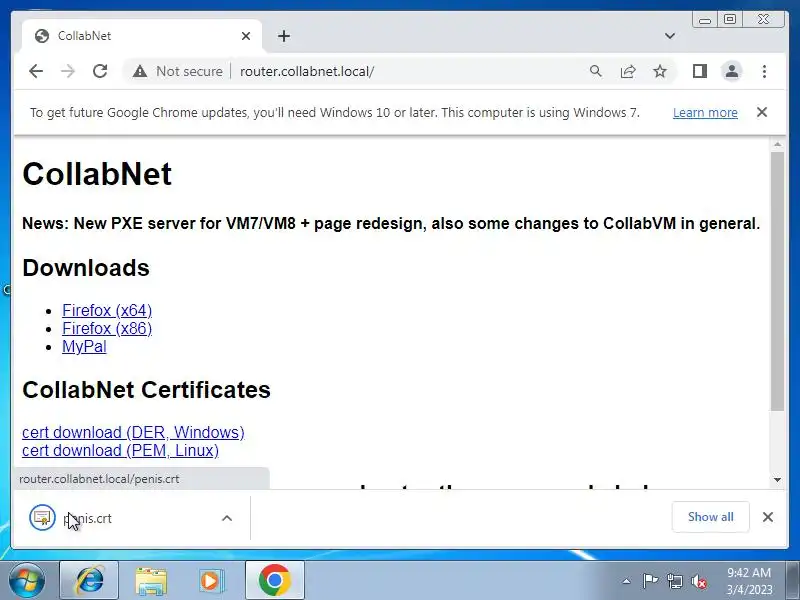
Task: Reload the CollabNet page
Action: [100, 71]
